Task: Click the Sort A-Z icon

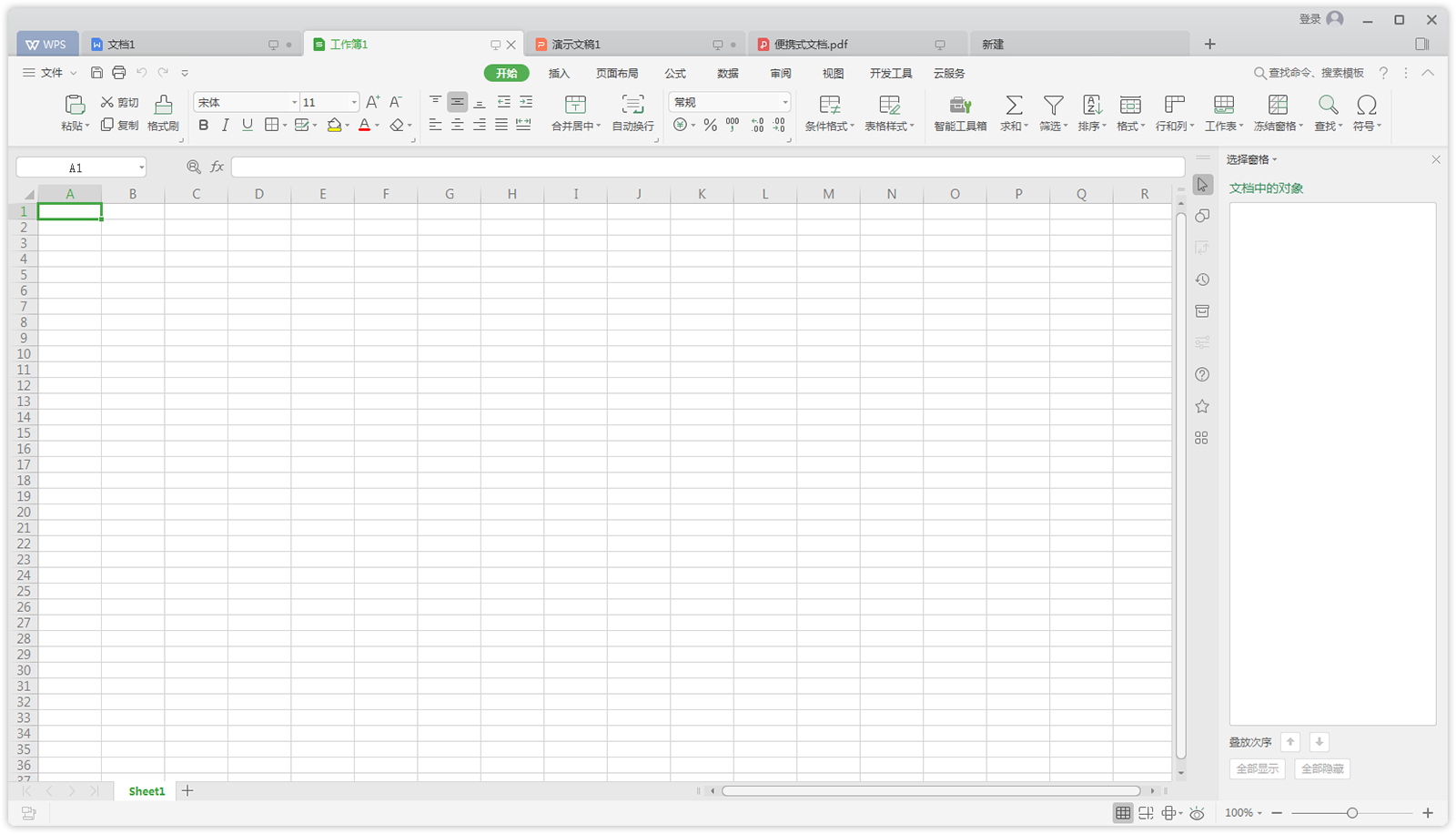Action: pyautogui.click(x=1092, y=105)
